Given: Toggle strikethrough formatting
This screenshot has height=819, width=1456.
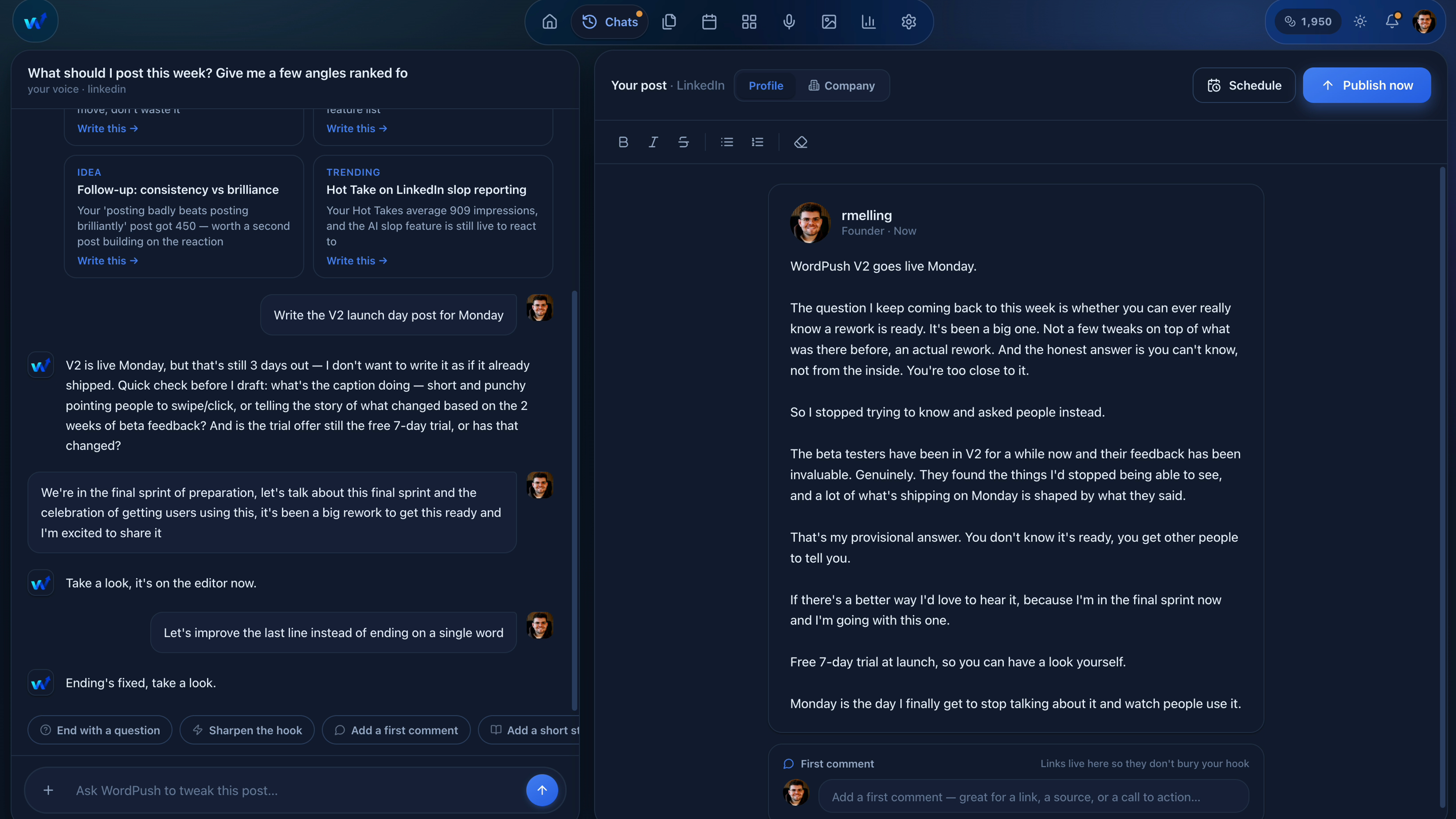Looking at the screenshot, I should (684, 142).
